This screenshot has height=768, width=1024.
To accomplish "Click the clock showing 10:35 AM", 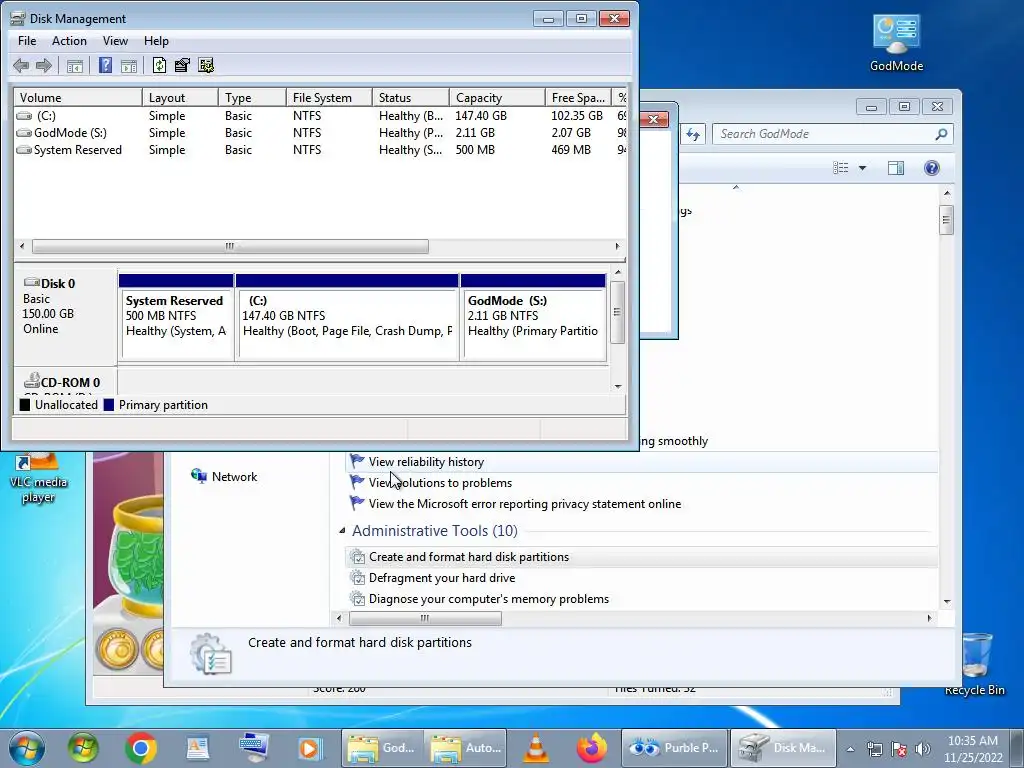I will tap(972, 741).
